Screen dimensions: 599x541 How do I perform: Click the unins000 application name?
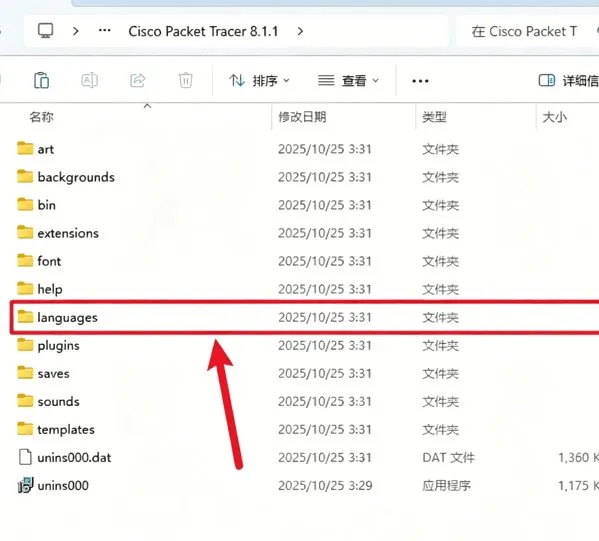[x=63, y=486]
